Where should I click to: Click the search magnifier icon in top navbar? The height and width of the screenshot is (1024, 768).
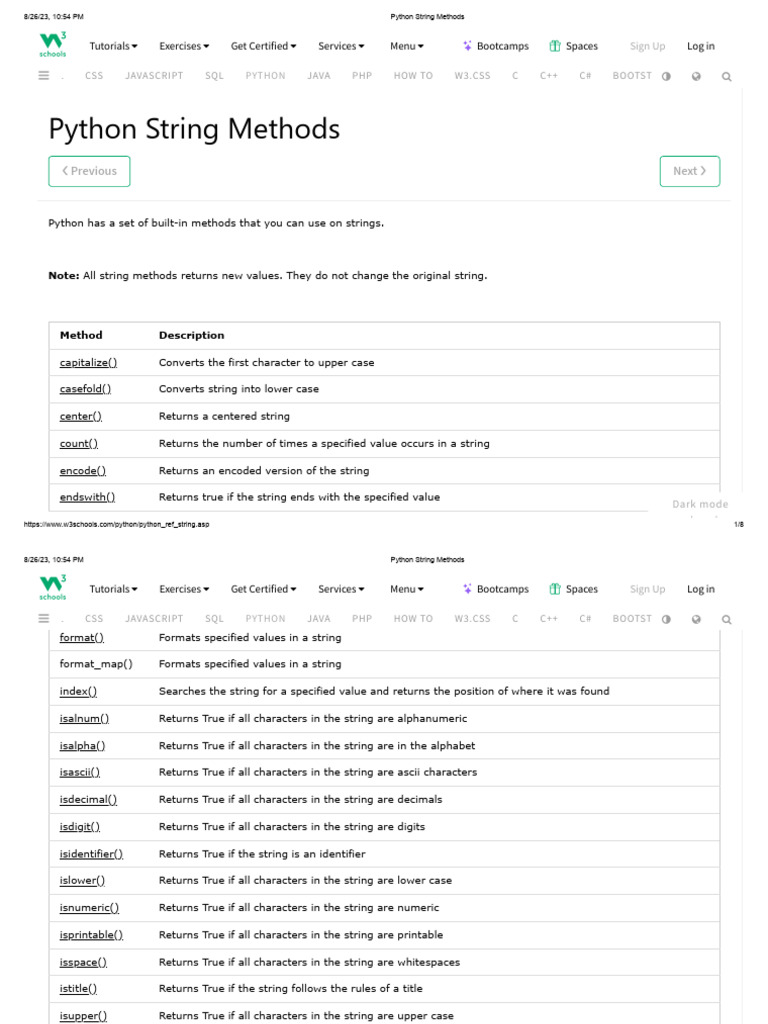tap(726, 76)
